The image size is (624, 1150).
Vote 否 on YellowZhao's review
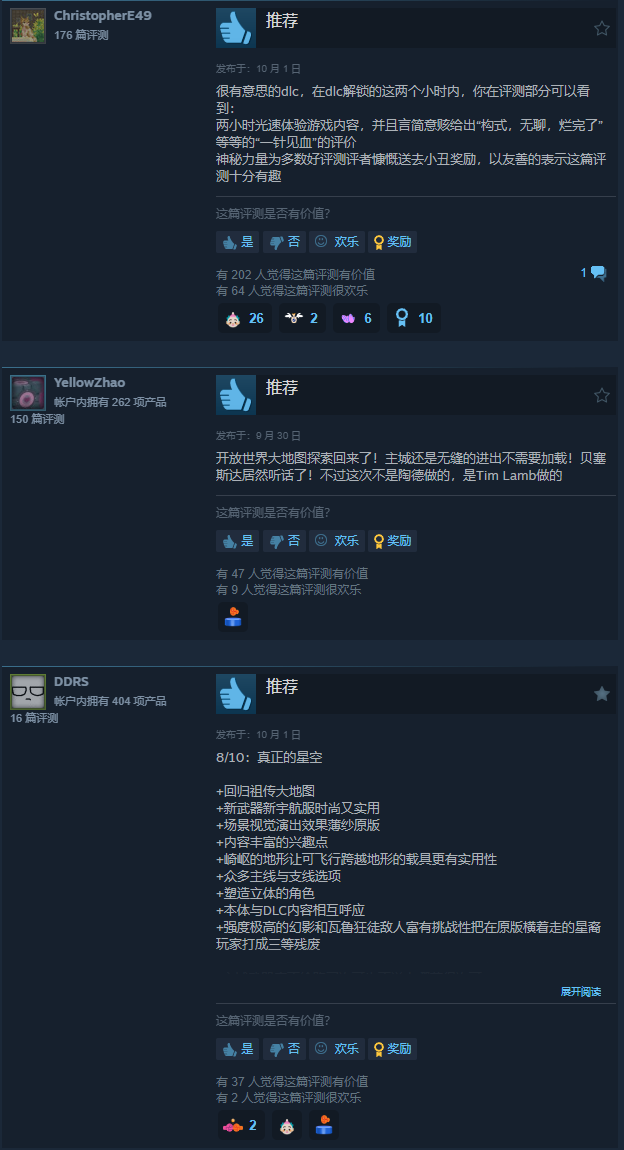285,541
